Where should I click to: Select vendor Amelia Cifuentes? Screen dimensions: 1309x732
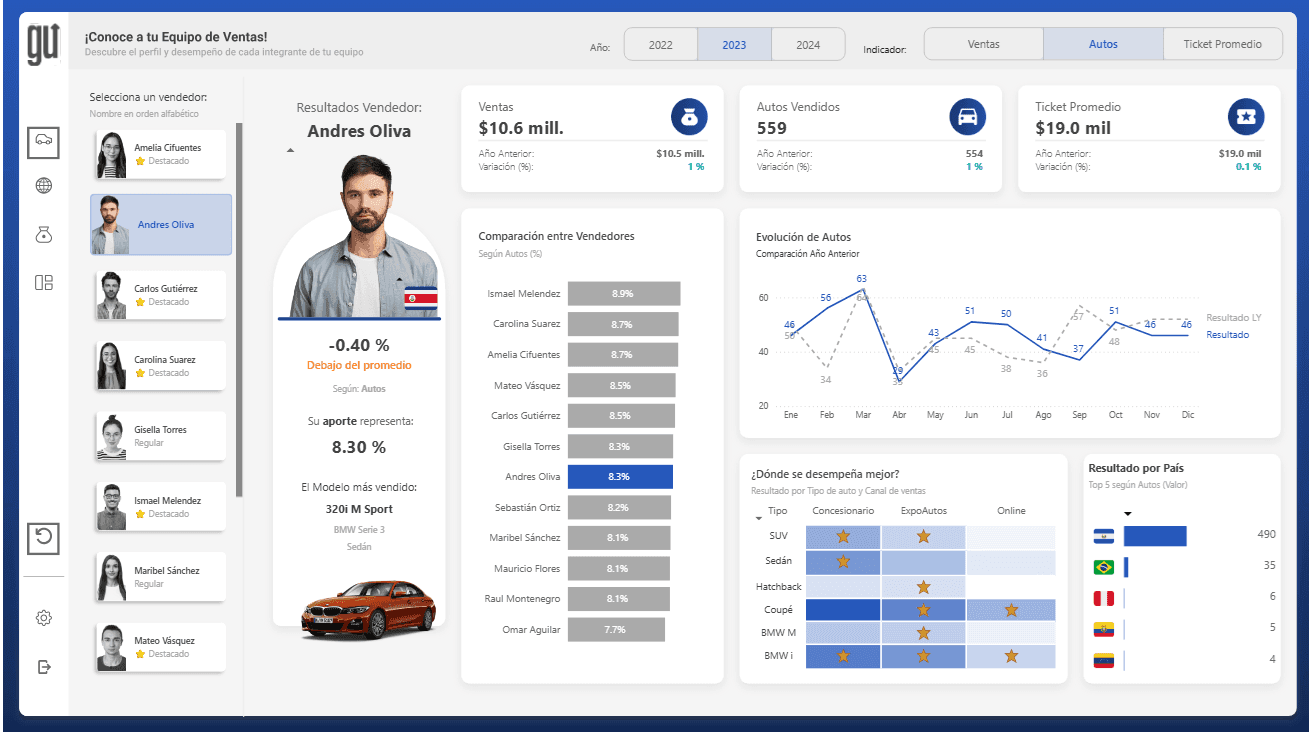tap(160, 154)
